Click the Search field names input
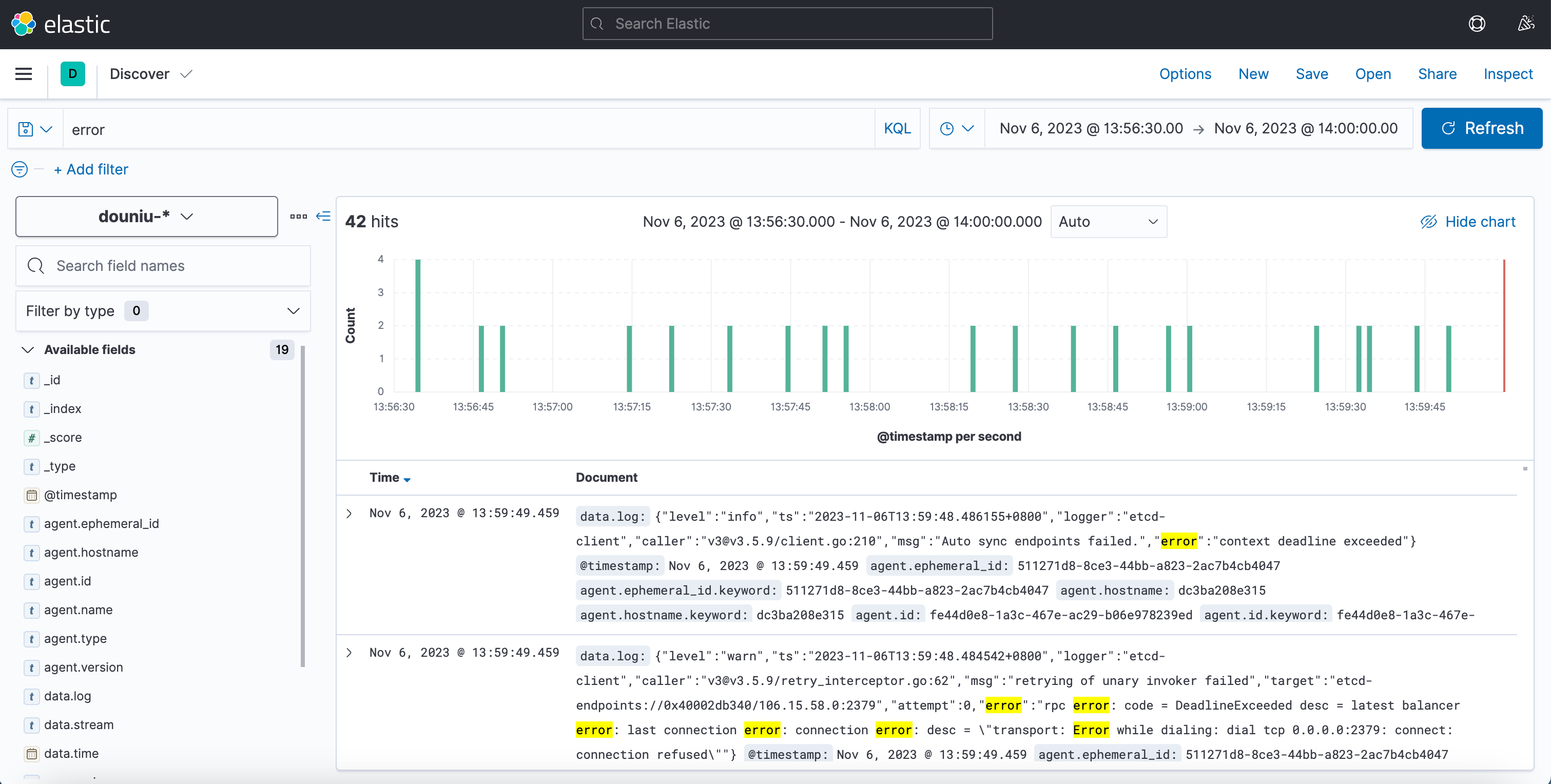Viewport: 1551px width, 784px height. point(163,266)
